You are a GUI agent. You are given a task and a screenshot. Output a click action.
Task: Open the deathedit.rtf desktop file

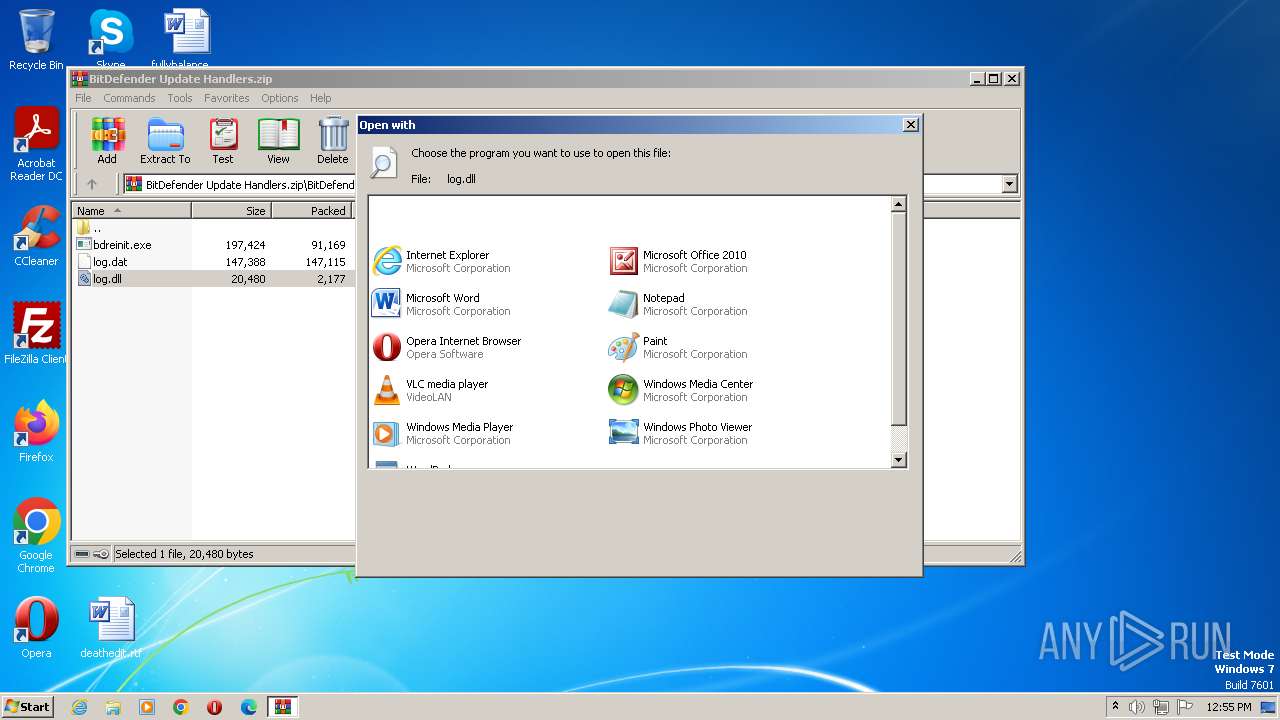(110, 628)
